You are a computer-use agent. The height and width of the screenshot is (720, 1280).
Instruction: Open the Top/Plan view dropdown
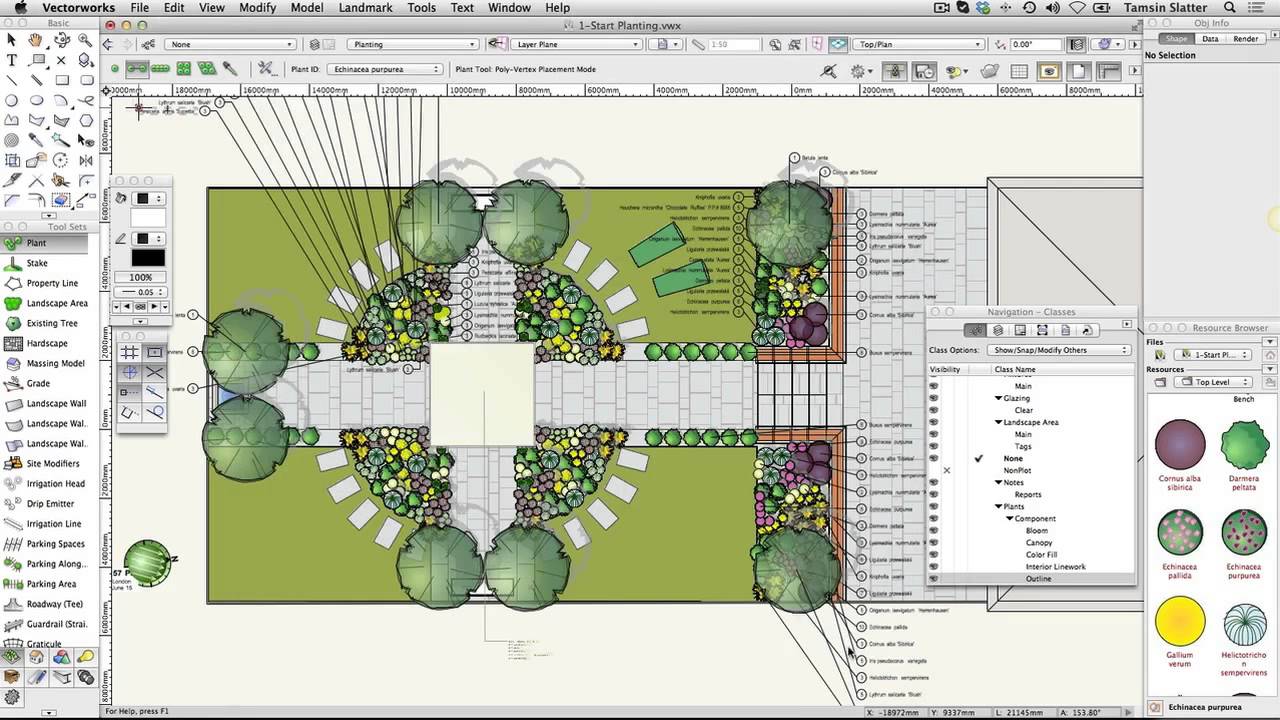[x=921, y=45]
